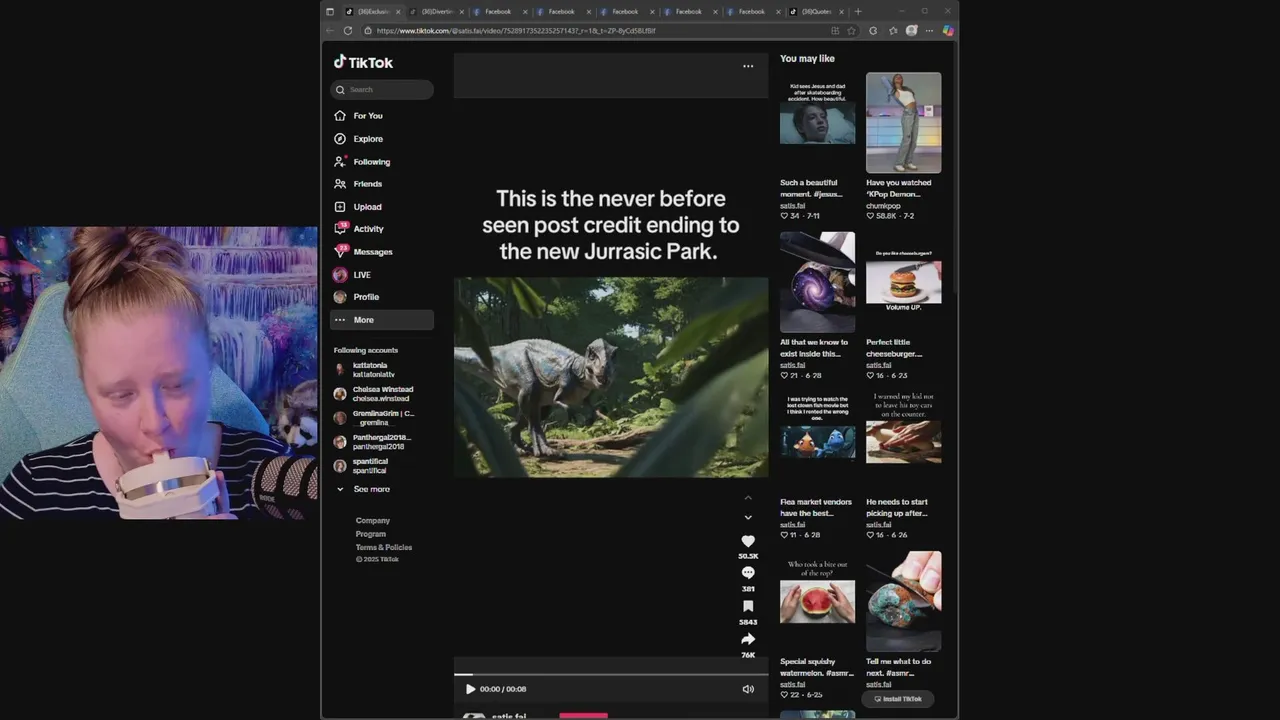Viewport: 1280px width, 720px height.
Task: Click the Program footer link
Action: coord(371,534)
